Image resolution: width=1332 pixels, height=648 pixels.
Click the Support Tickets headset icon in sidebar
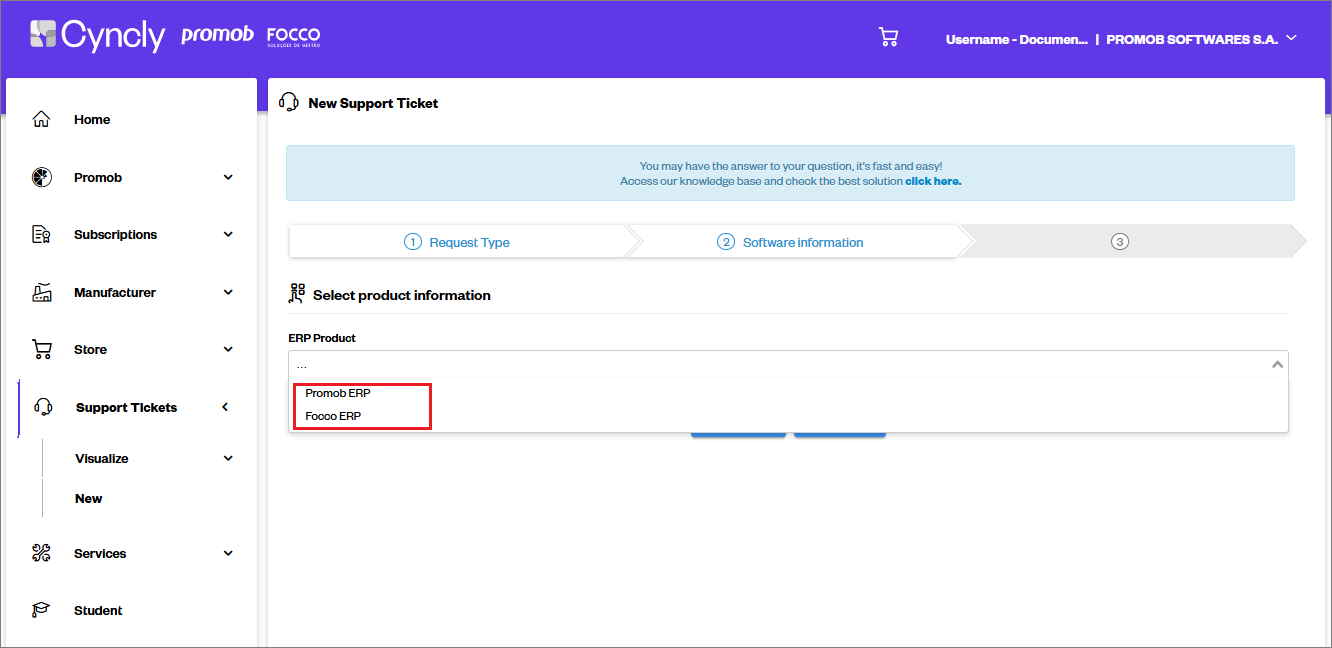tap(43, 407)
